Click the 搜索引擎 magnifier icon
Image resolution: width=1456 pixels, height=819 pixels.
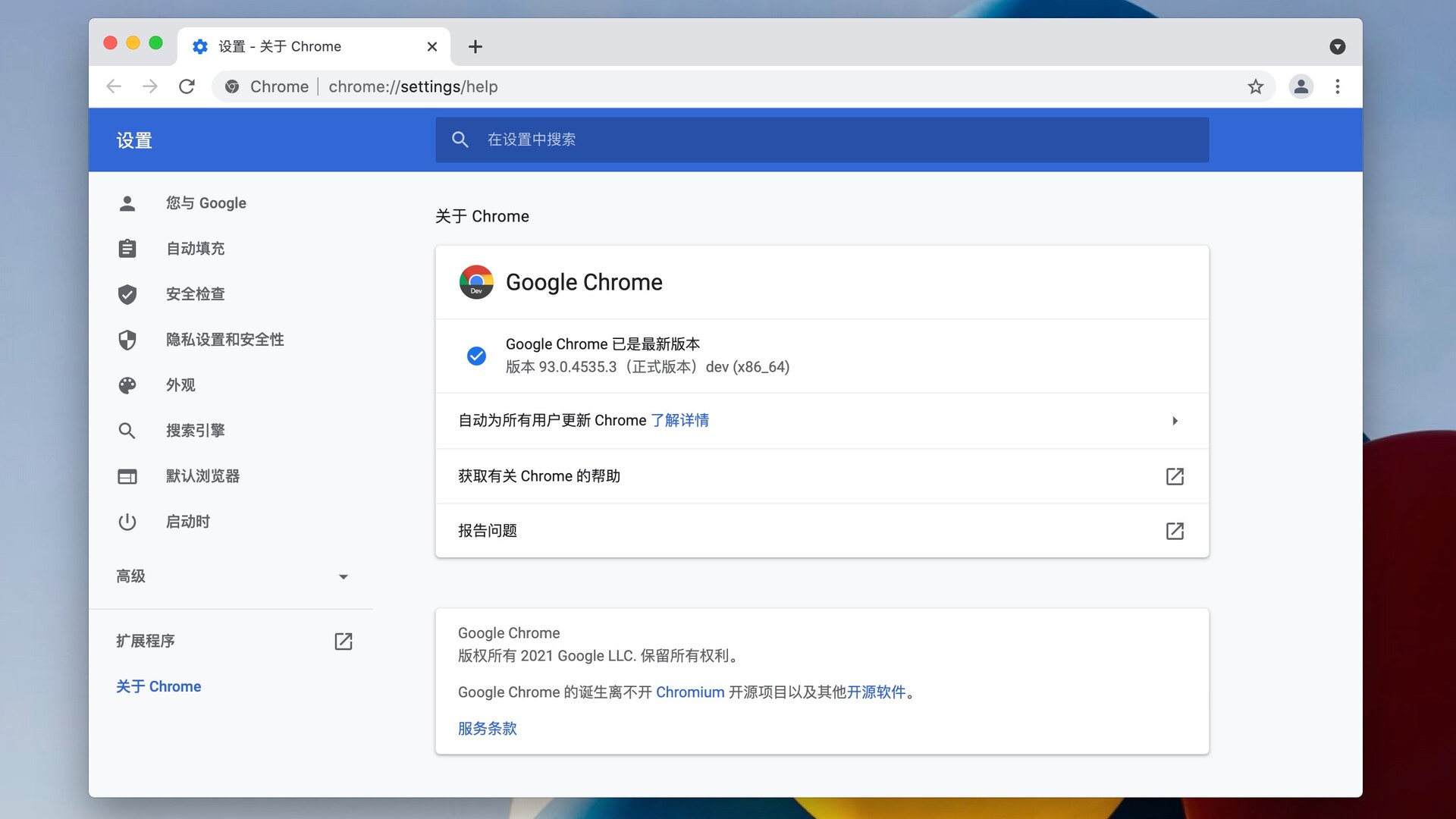[127, 431]
